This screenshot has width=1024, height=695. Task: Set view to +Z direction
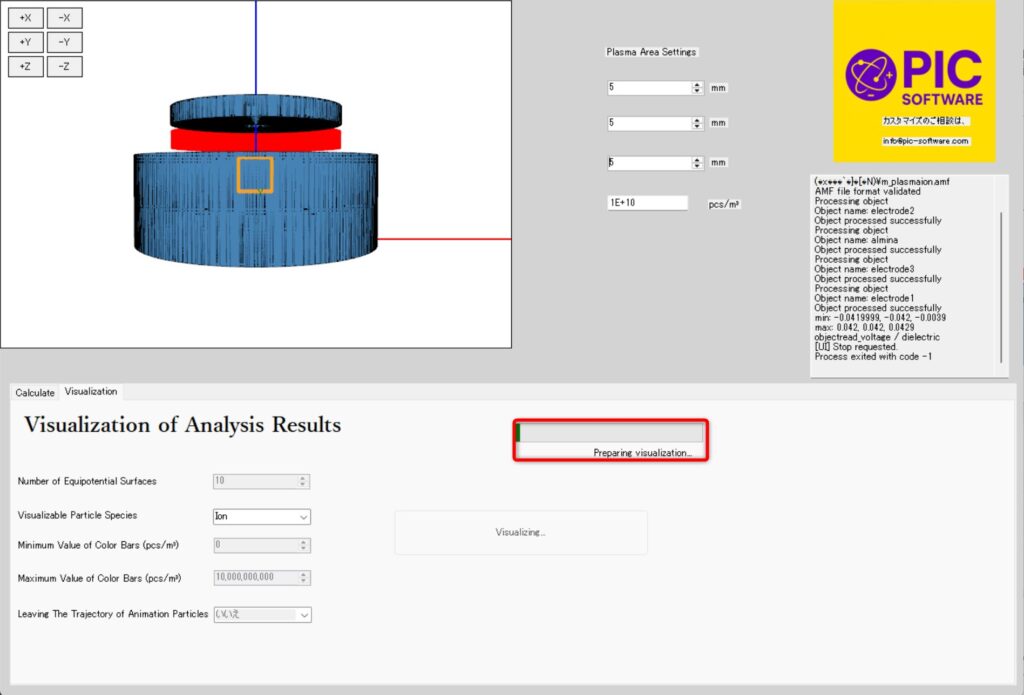coord(26,66)
